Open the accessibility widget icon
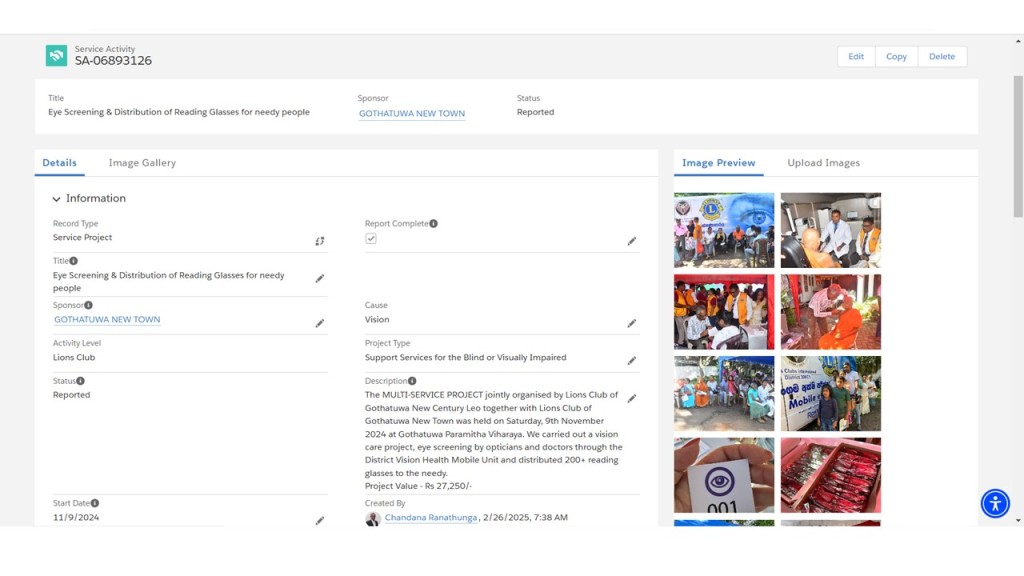The height and width of the screenshot is (576, 1024). [995, 504]
